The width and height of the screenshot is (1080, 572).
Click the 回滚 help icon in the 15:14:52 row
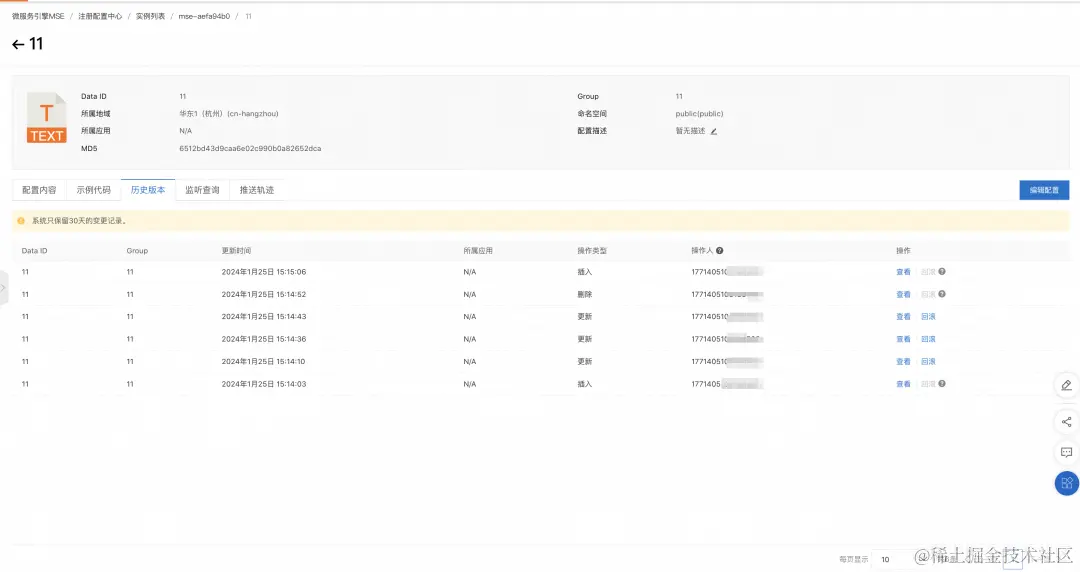[942, 294]
